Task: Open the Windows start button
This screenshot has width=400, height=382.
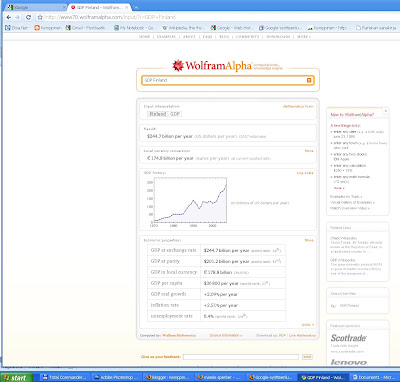Action: click(x=16, y=377)
